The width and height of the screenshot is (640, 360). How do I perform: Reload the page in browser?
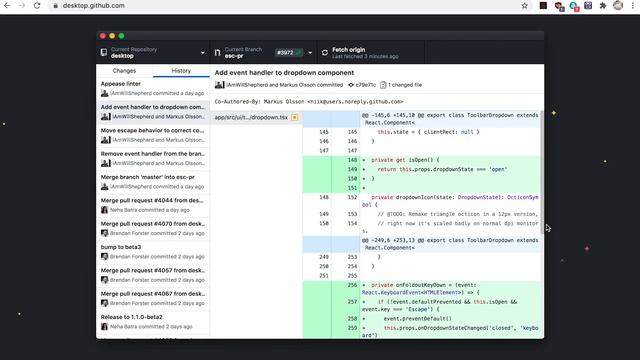click(x=37, y=6)
